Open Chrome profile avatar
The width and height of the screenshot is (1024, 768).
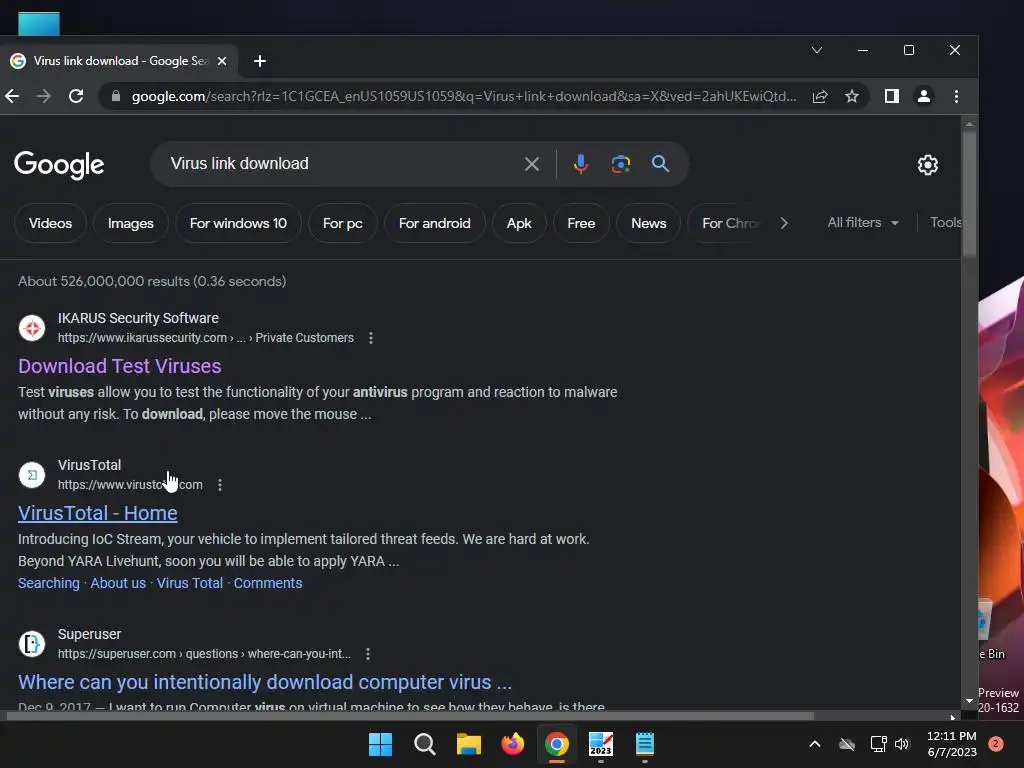[x=923, y=97]
